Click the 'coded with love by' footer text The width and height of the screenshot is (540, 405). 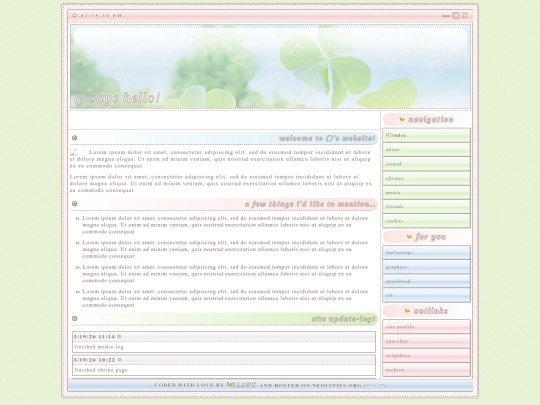tap(189, 385)
